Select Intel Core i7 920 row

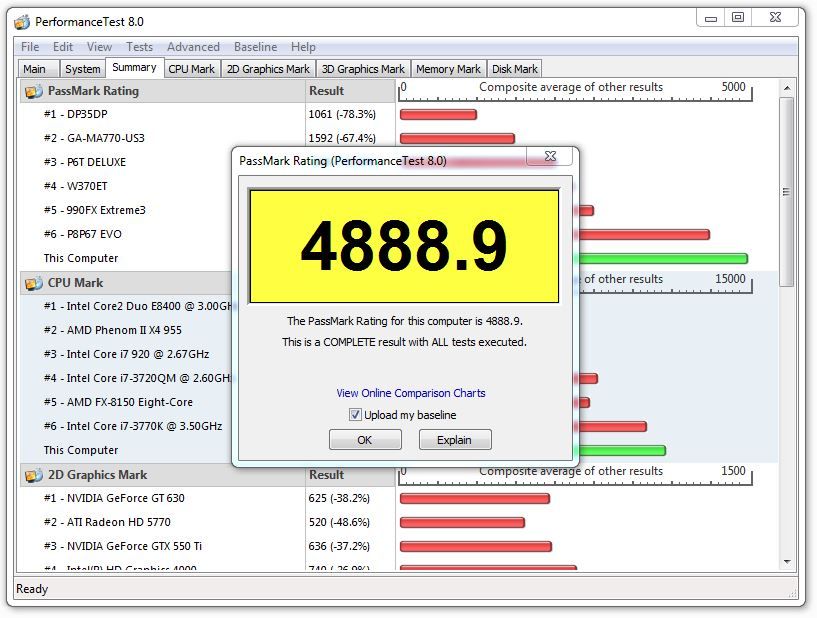tap(126, 354)
